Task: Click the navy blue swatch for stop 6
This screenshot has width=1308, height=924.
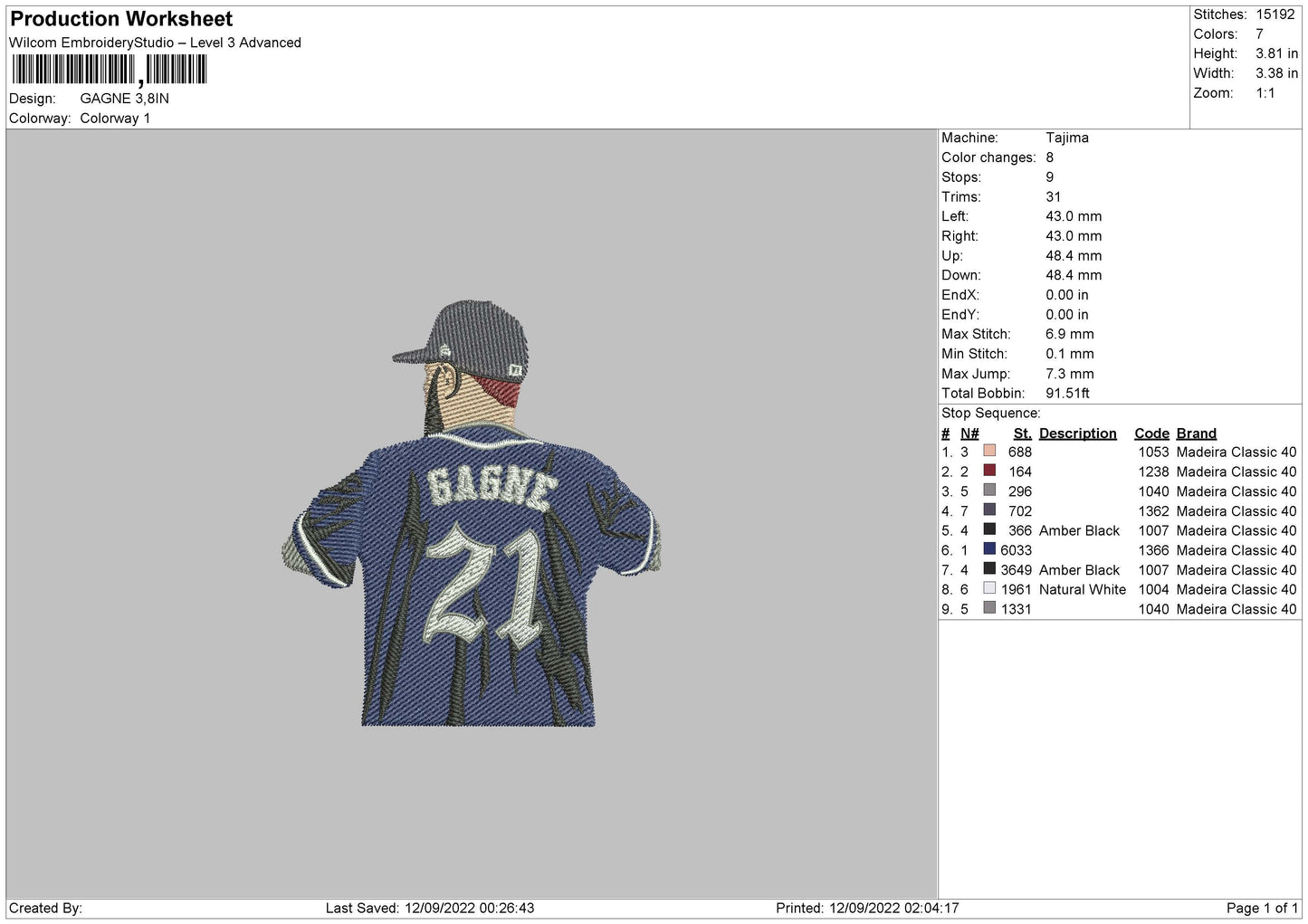Action: click(989, 549)
